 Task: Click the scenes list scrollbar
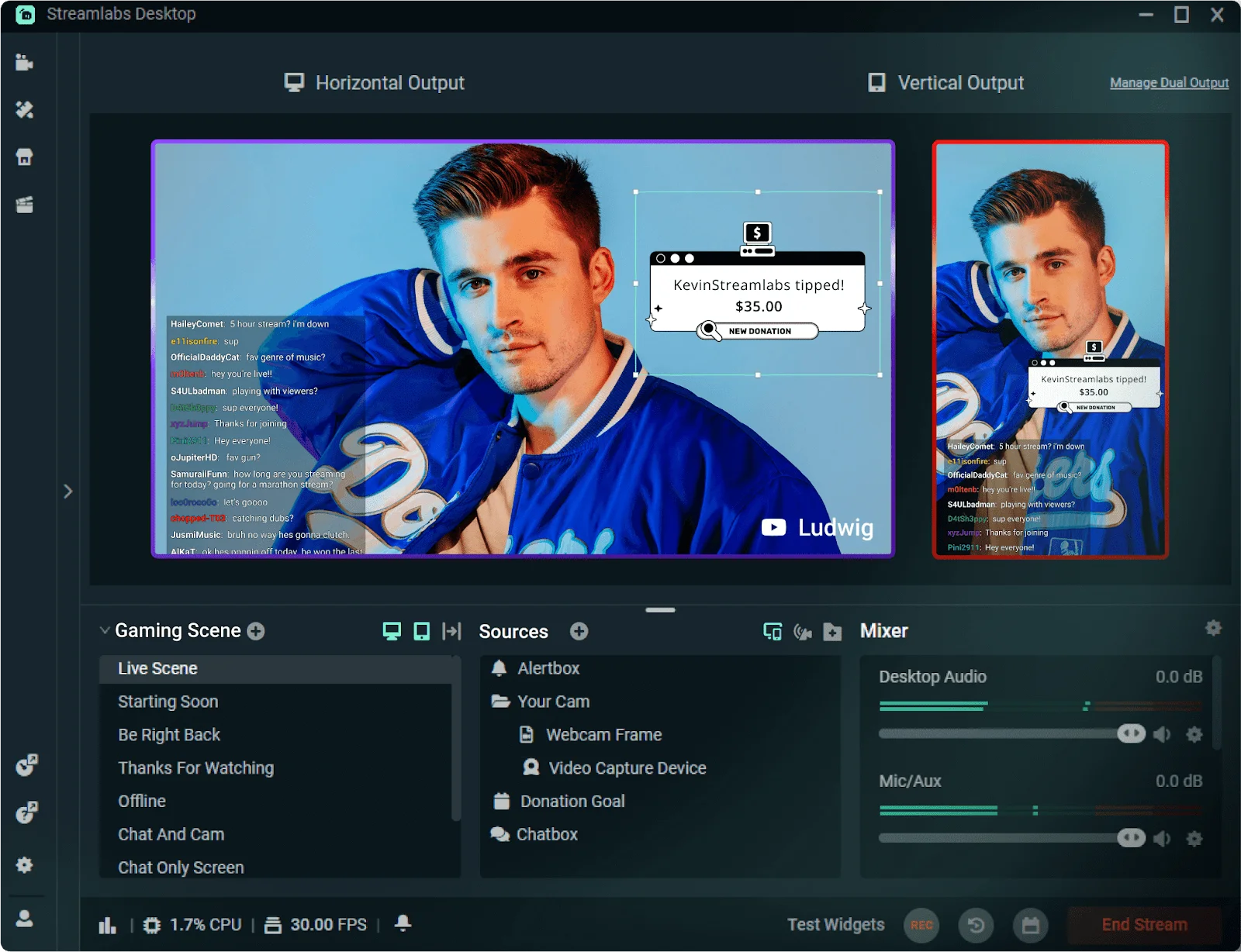(456, 738)
